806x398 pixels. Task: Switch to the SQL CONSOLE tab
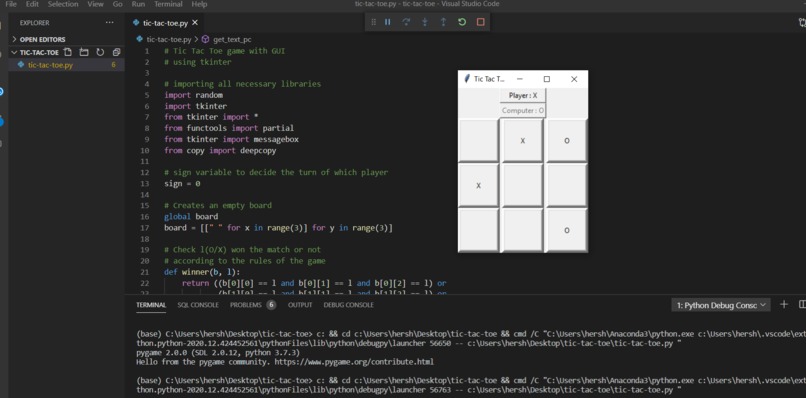[x=198, y=305]
